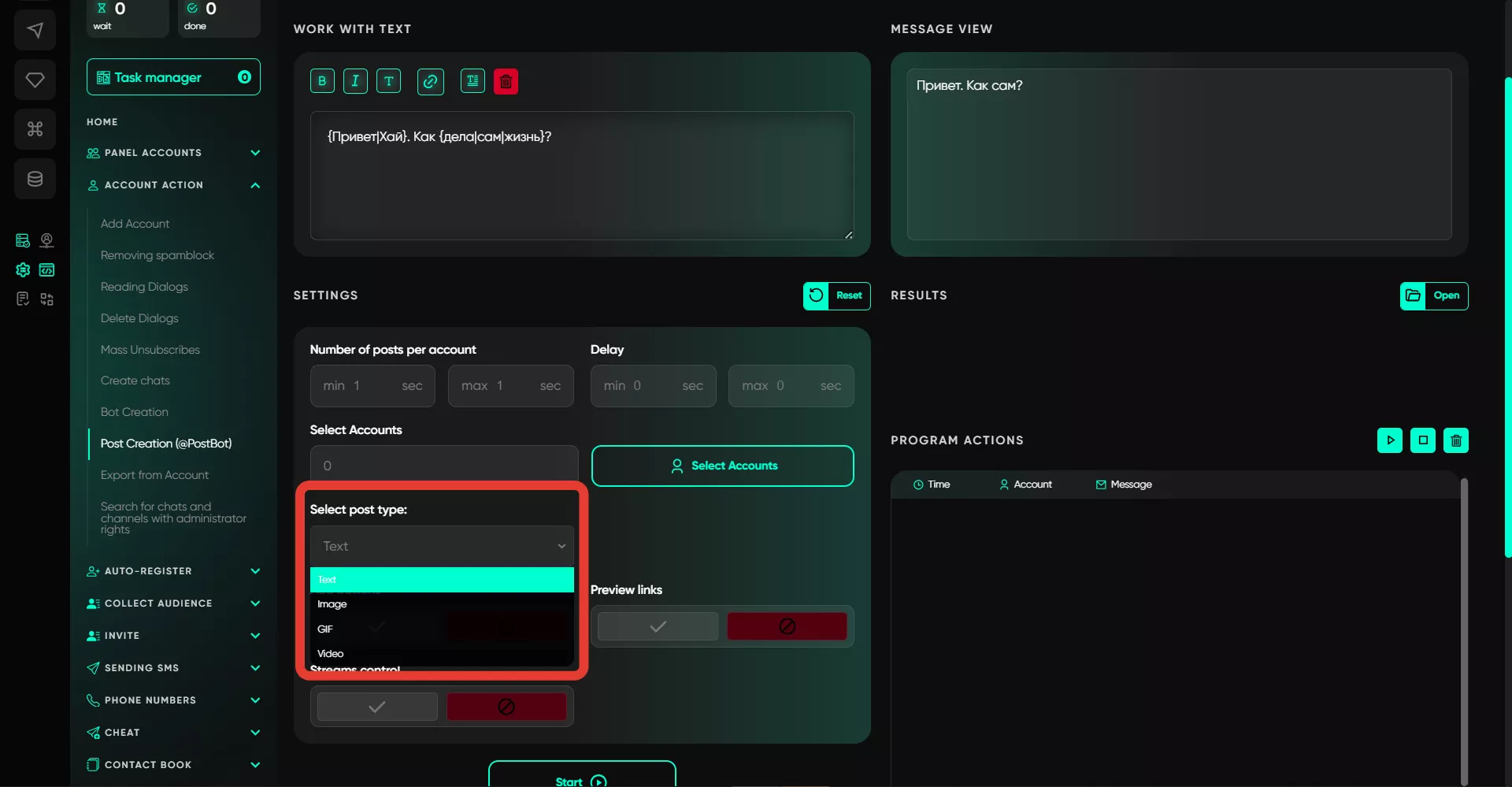Viewport: 1512px width, 787px height.
Task: Open Reading Dialogs page
Action: [x=144, y=287]
